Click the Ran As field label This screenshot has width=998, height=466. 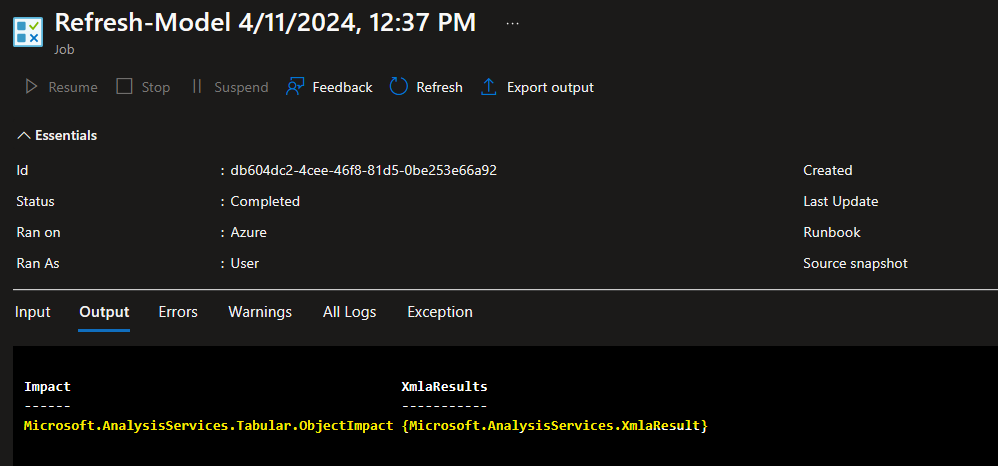[x=38, y=263]
